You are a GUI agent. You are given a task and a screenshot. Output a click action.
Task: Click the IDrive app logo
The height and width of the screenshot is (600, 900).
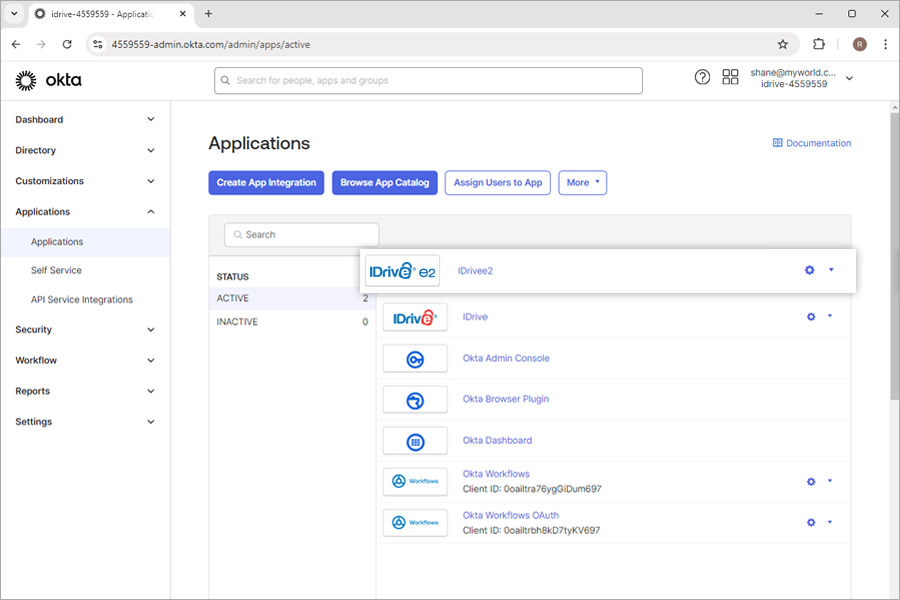coord(415,317)
